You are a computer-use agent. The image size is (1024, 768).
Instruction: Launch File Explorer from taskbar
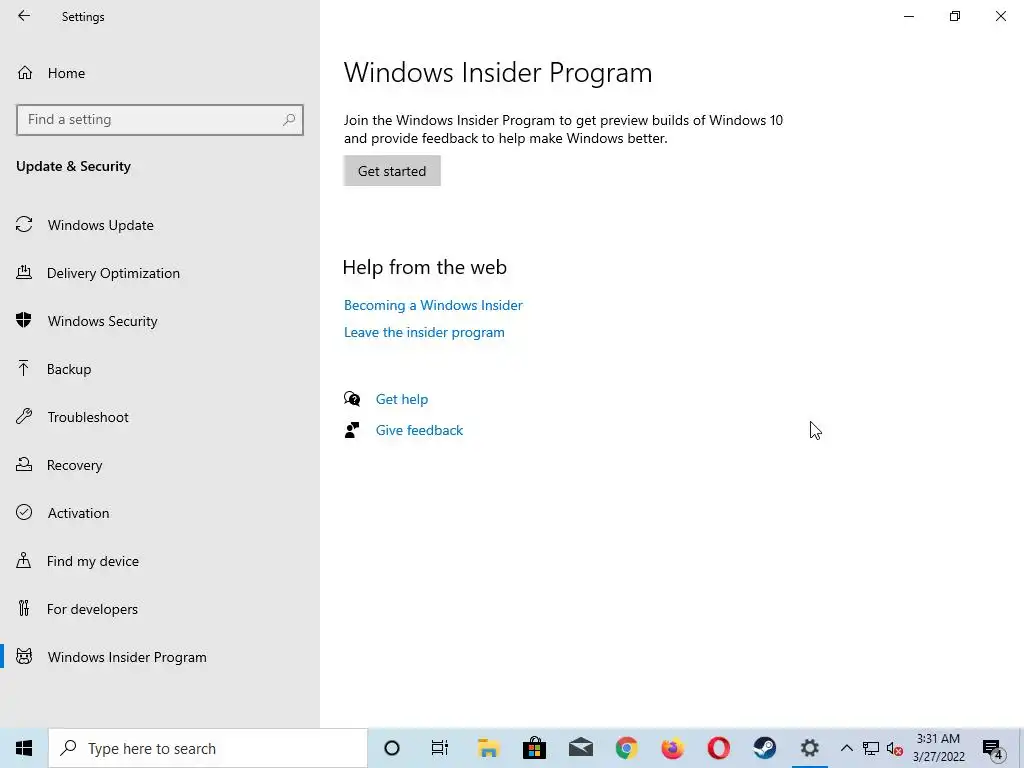coord(488,748)
